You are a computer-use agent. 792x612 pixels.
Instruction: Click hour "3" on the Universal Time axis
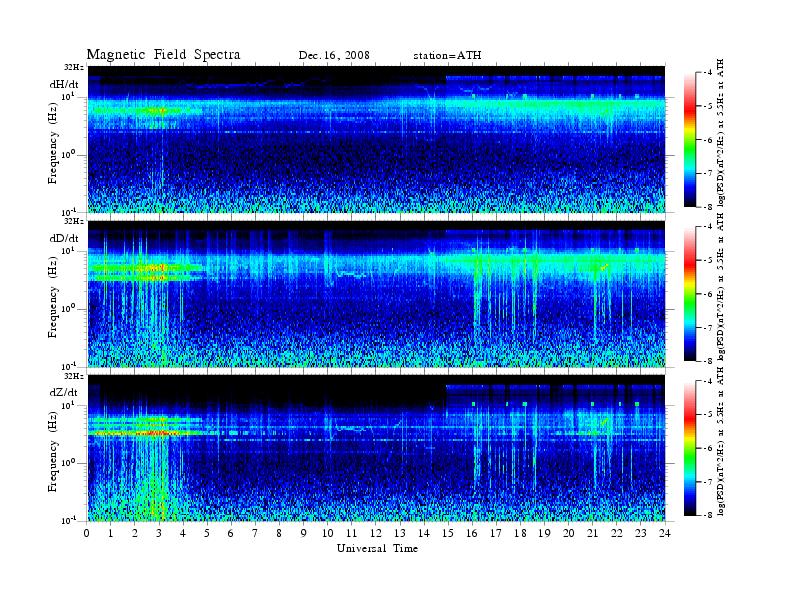[x=159, y=533]
